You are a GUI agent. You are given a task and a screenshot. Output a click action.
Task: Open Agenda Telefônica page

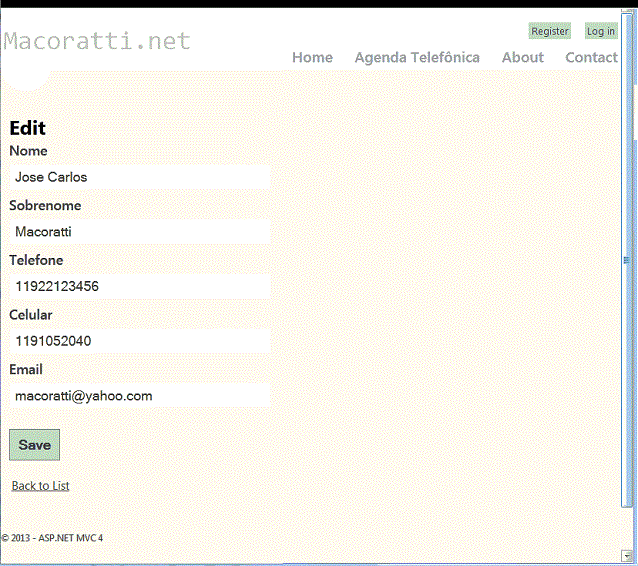pos(417,57)
